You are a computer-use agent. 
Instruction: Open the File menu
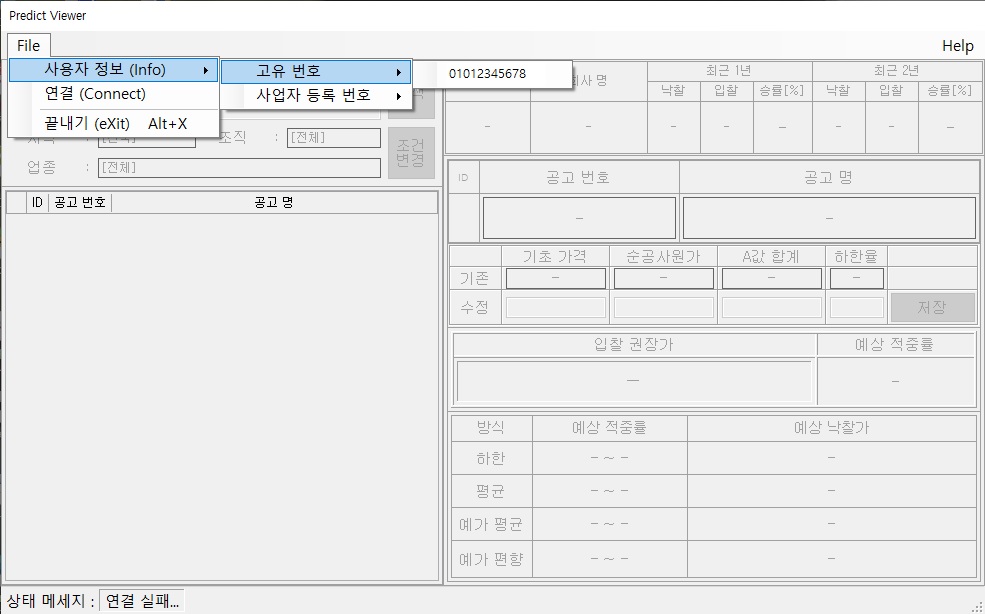pyautogui.click(x=28, y=46)
